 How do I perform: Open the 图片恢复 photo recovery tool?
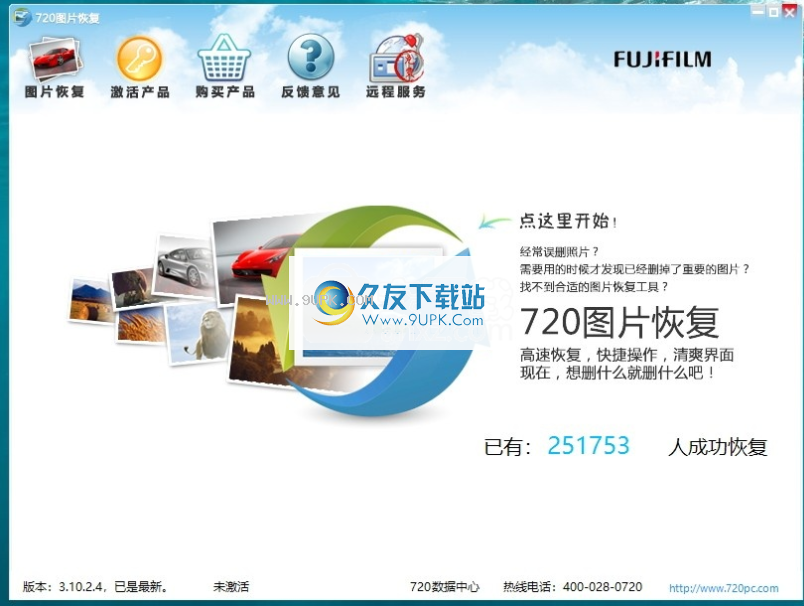point(54,68)
